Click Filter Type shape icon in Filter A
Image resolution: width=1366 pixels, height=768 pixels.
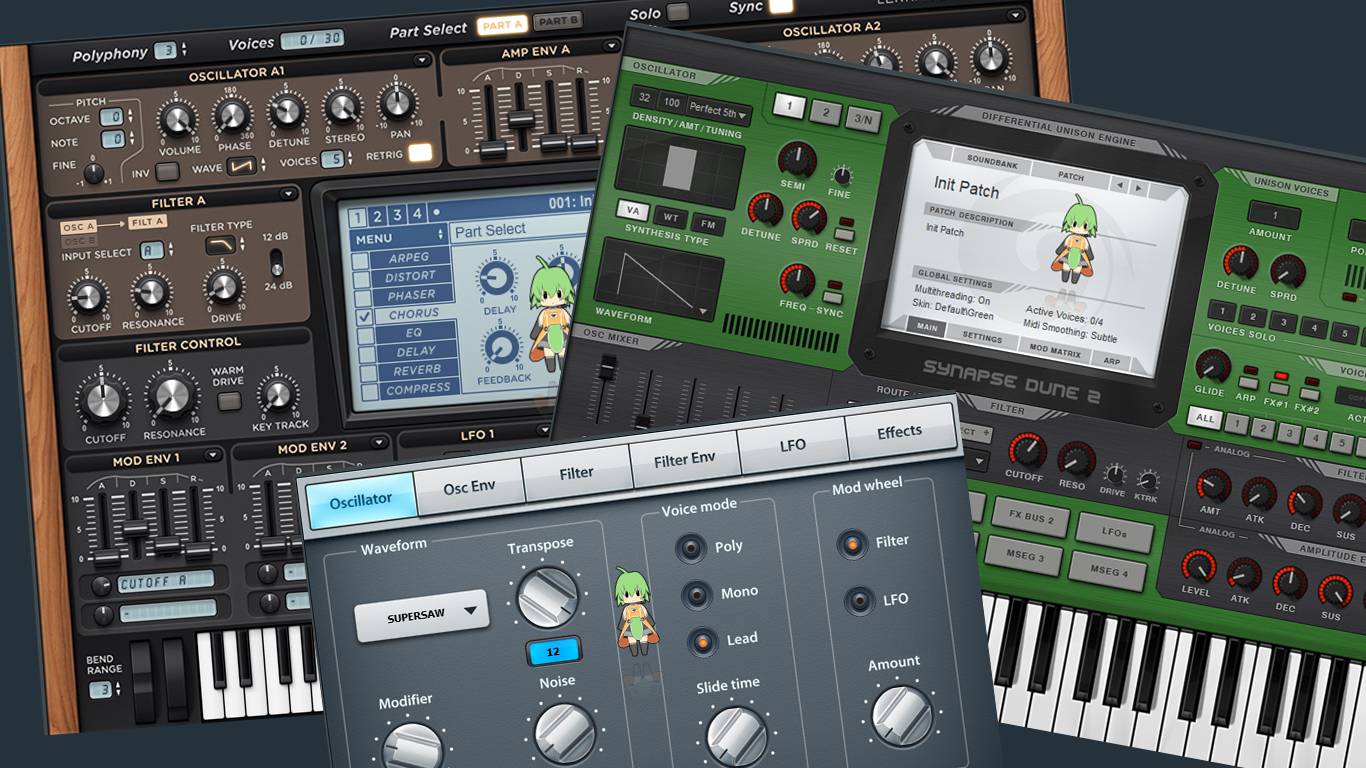(x=220, y=245)
